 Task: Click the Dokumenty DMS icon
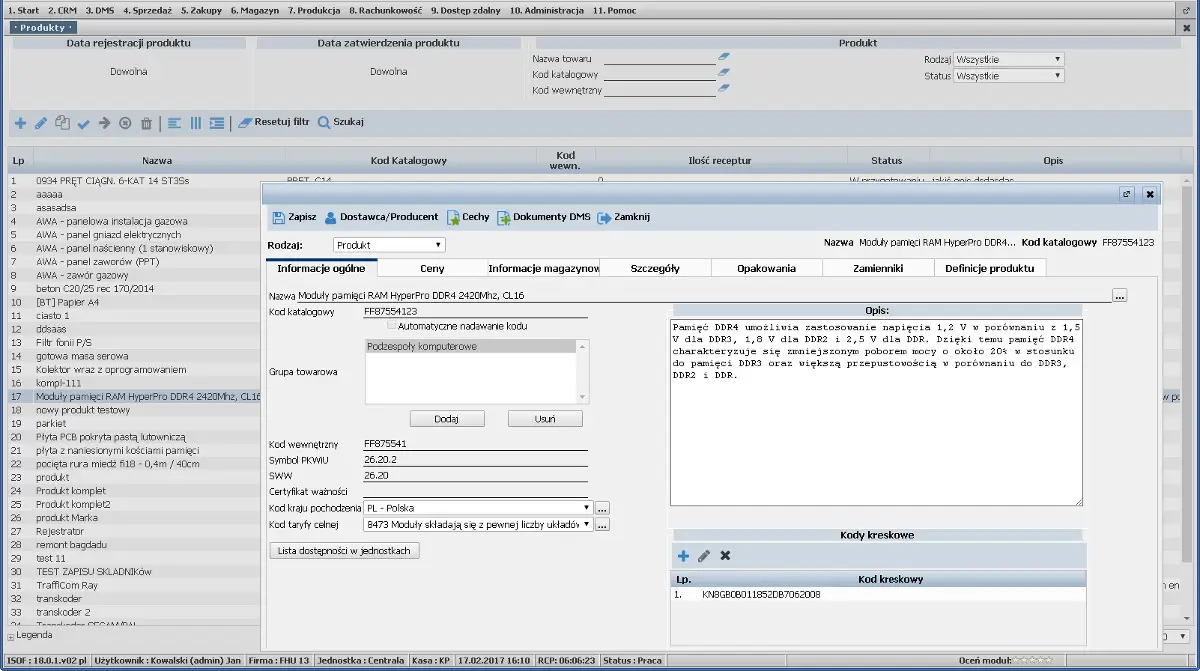[x=504, y=217]
